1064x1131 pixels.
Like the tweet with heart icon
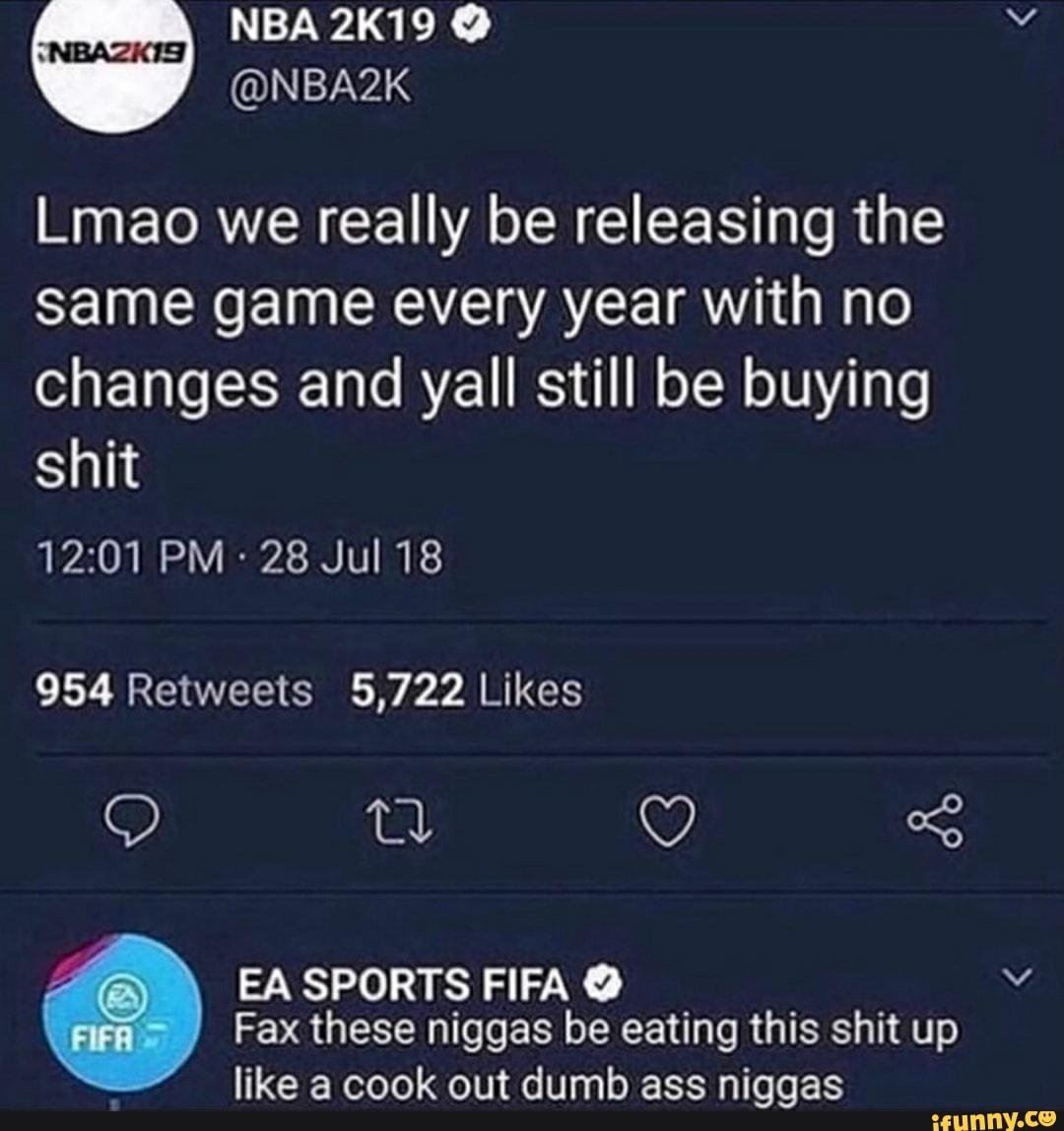pos(668,822)
